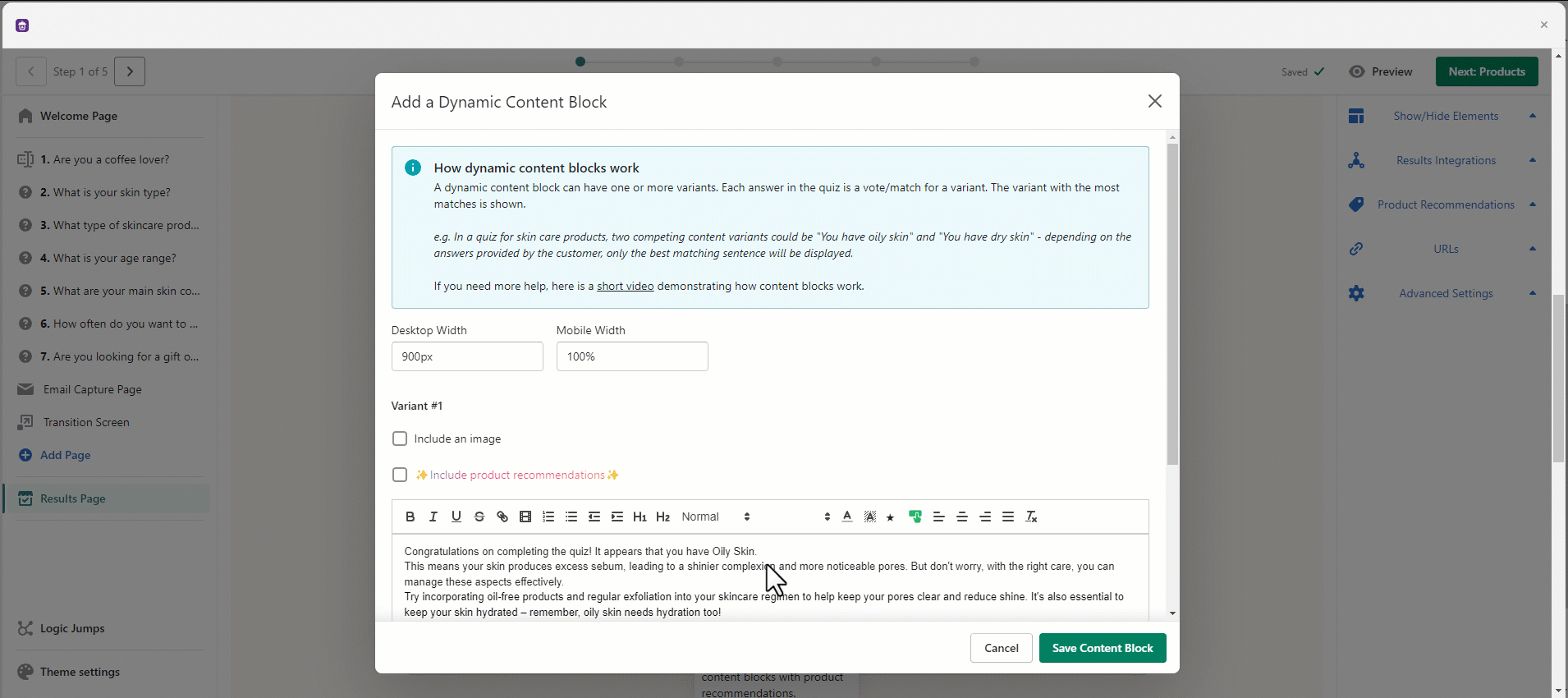Open the text background color picker

tap(870, 517)
